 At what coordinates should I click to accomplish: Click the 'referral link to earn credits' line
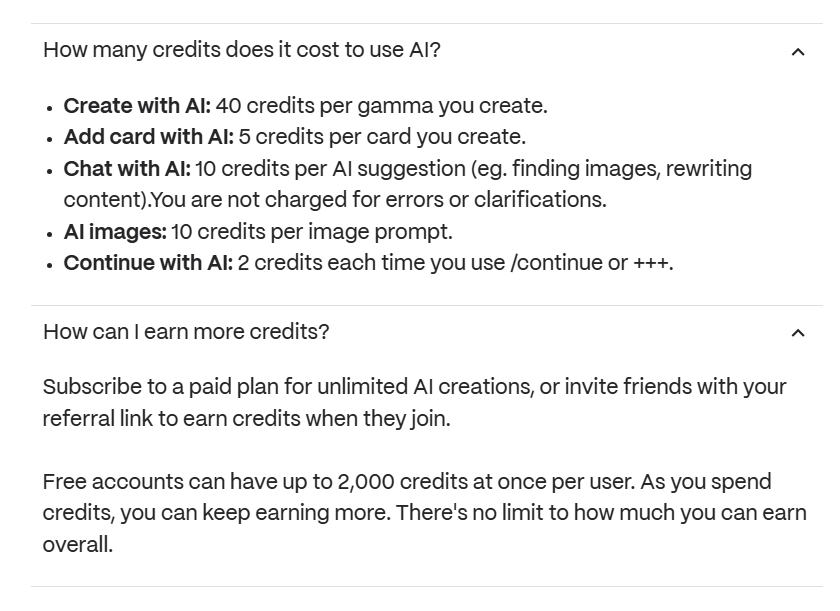pos(246,418)
